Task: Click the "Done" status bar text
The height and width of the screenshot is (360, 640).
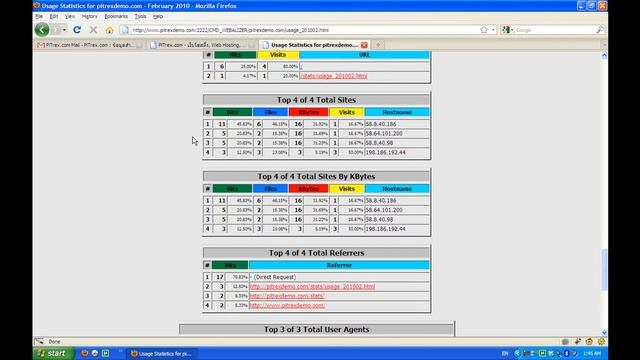Action: pyautogui.click(x=54, y=342)
